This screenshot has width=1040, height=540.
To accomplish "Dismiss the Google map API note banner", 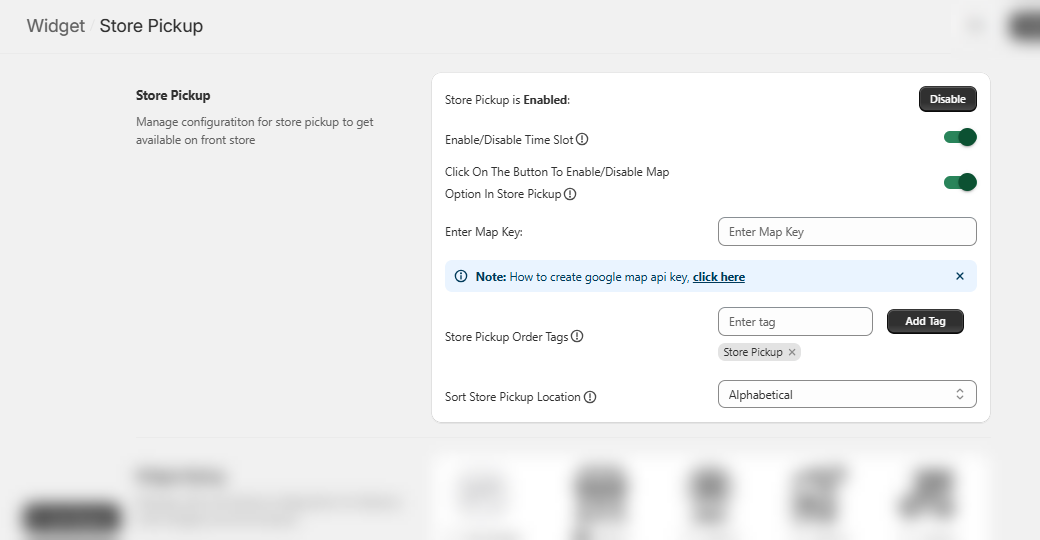I will coord(960,276).
